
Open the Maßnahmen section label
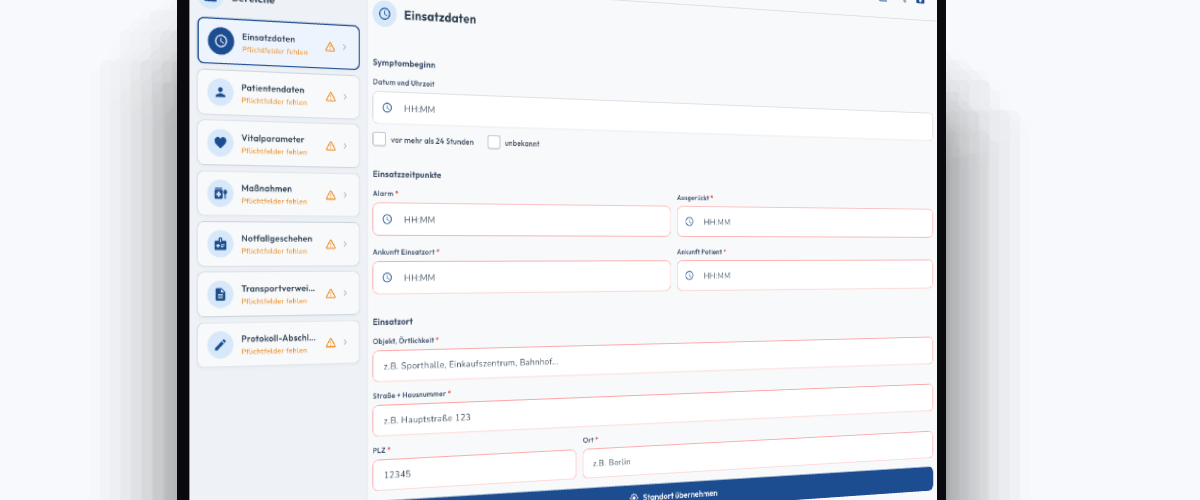coord(268,189)
